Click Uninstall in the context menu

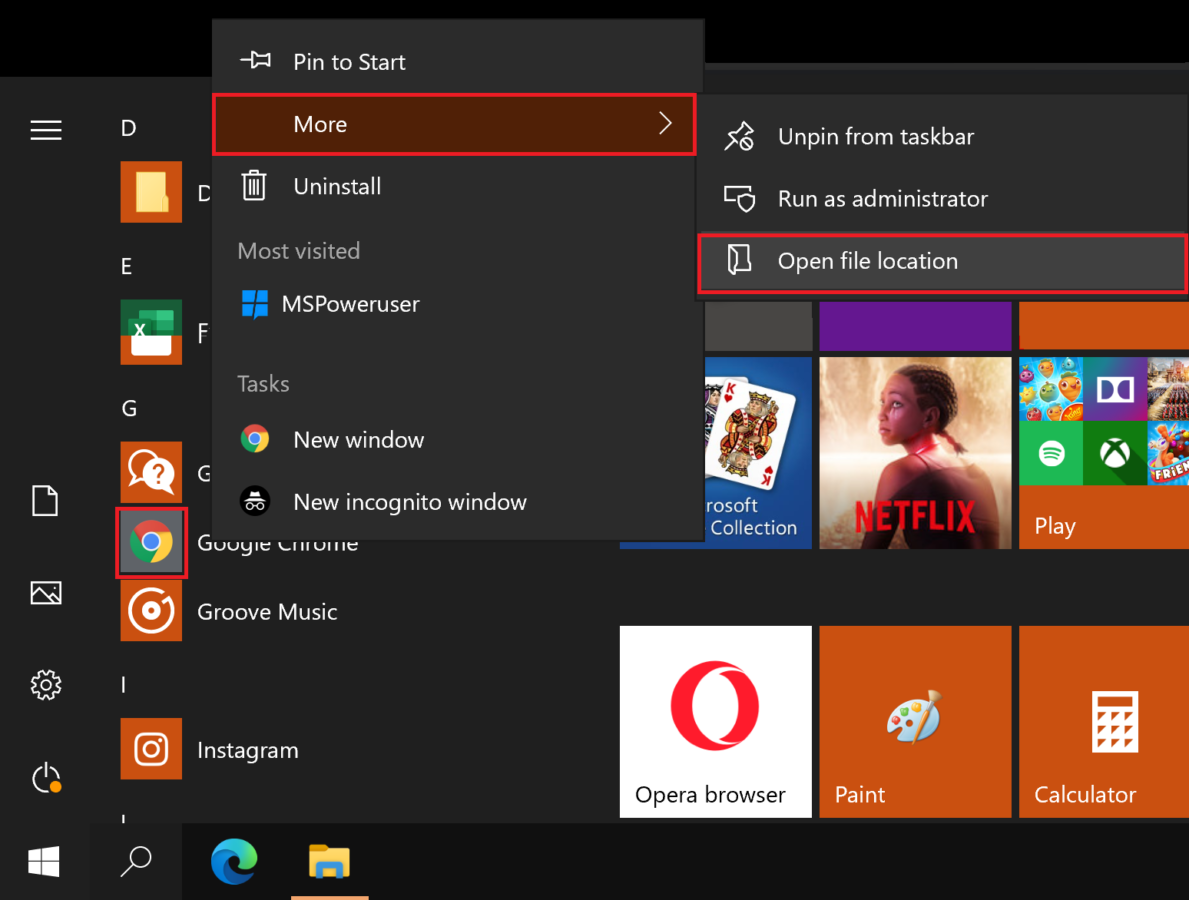[337, 187]
